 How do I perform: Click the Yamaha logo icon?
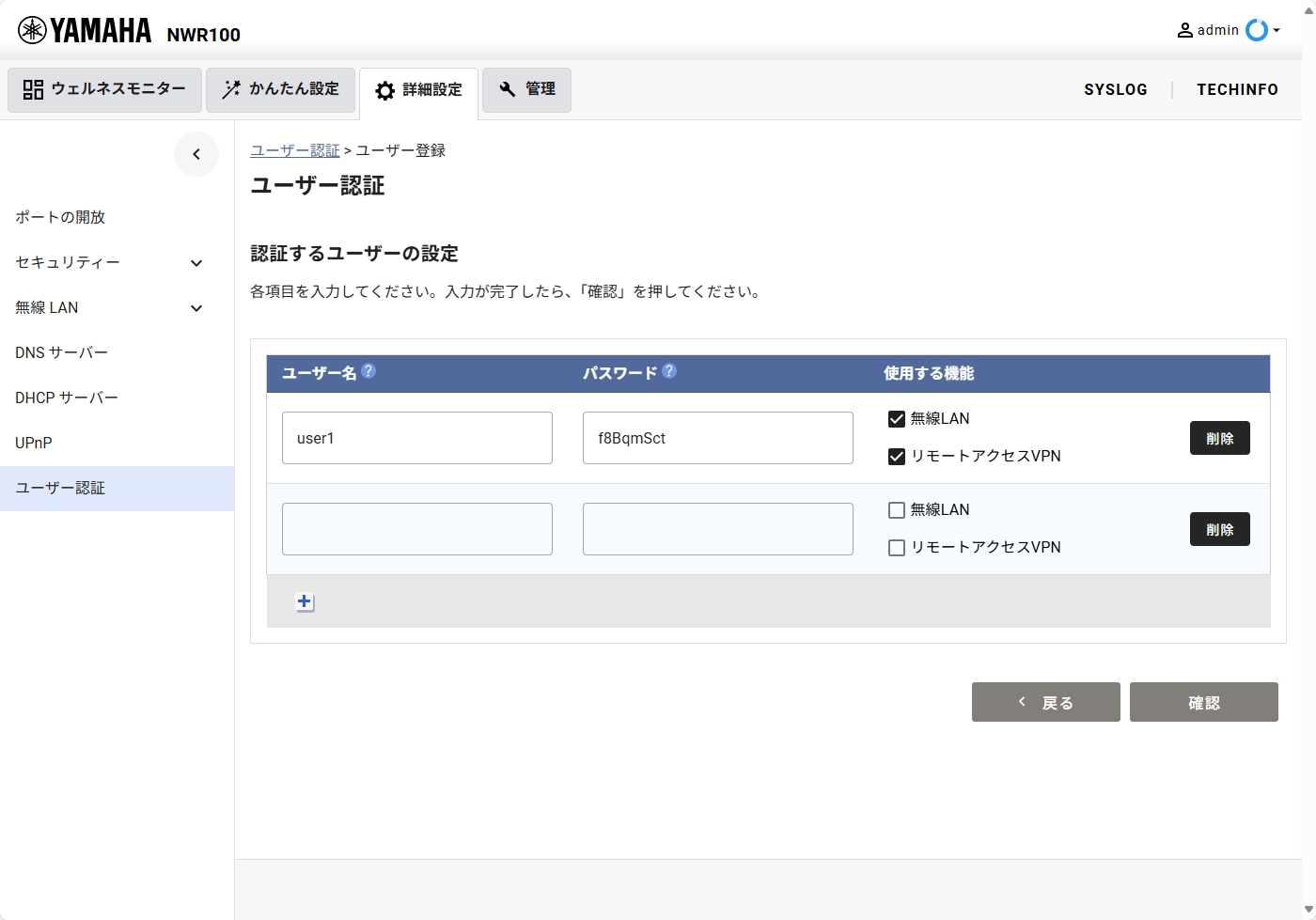click(32, 31)
